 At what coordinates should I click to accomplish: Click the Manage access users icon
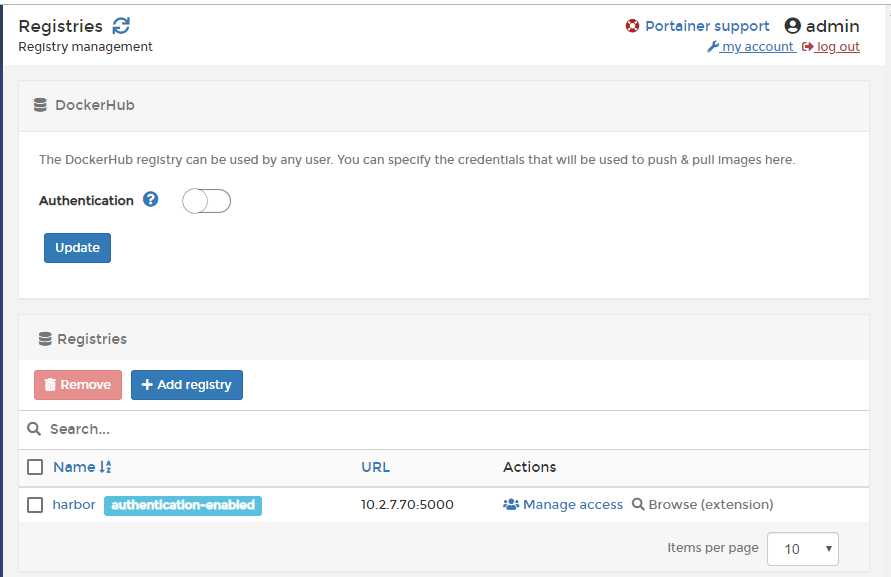(511, 504)
